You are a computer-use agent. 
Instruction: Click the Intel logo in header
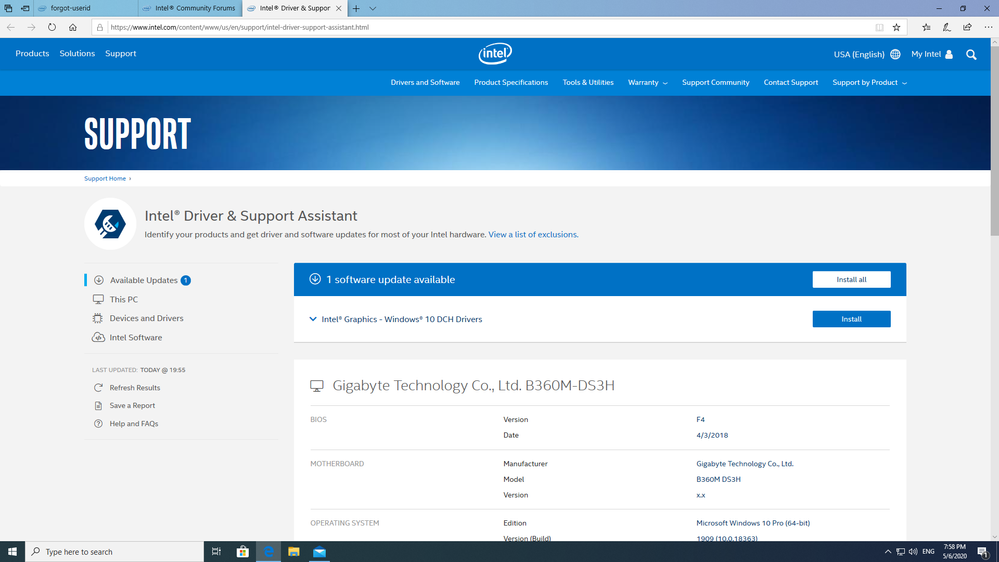pyautogui.click(x=495, y=54)
